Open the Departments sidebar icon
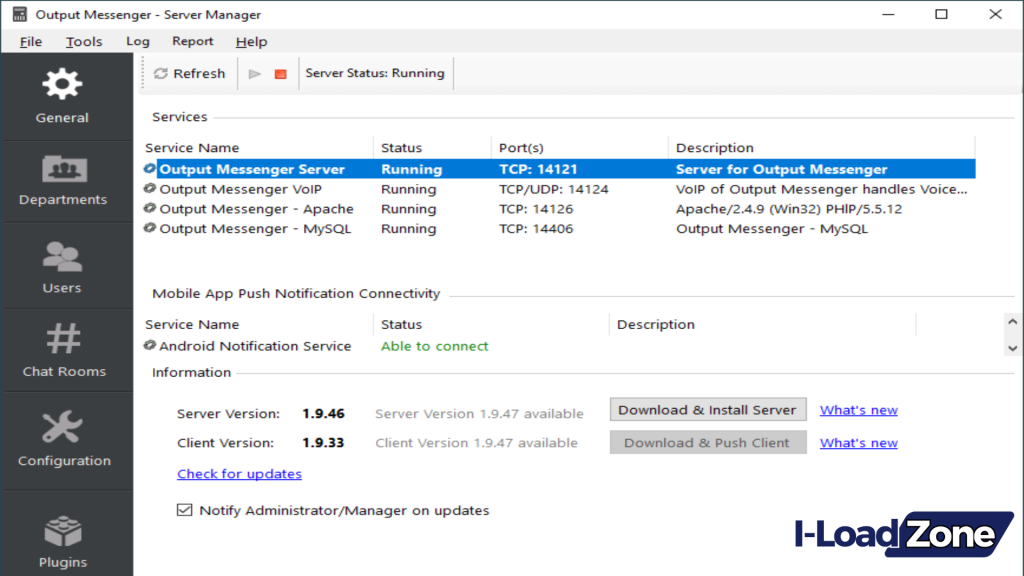The image size is (1024, 576). (64, 168)
